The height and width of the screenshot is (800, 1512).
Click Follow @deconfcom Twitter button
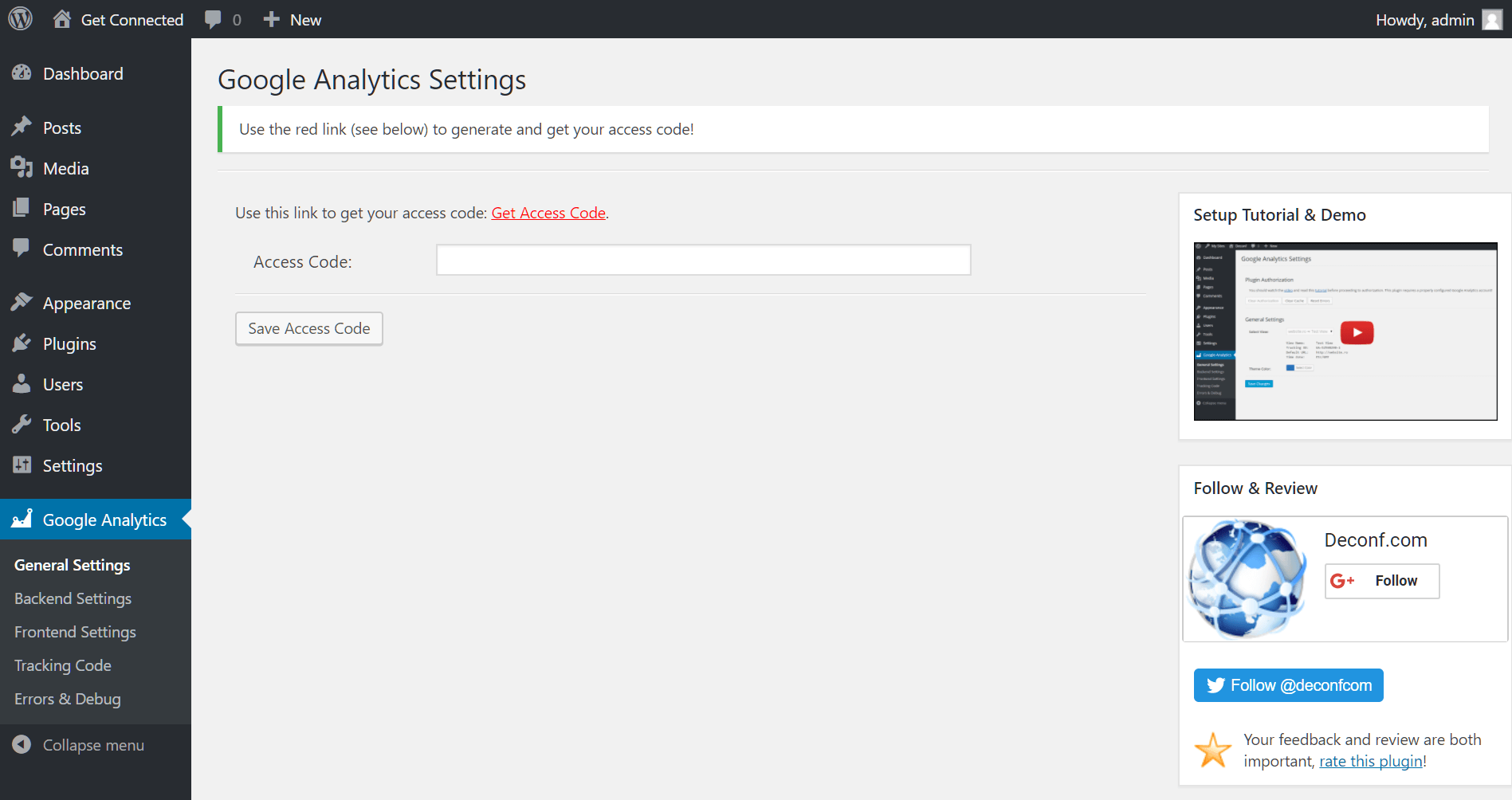[x=1288, y=685]
